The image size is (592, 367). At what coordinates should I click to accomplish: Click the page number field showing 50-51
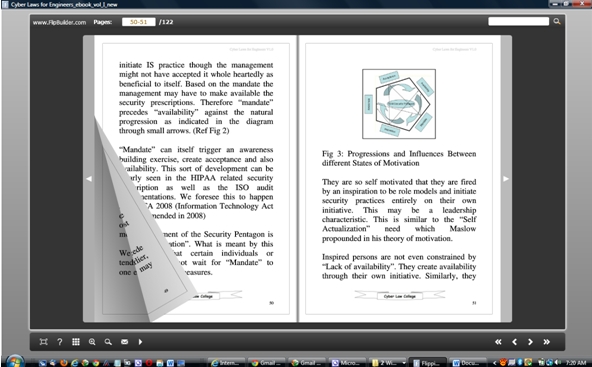point(139,22)
